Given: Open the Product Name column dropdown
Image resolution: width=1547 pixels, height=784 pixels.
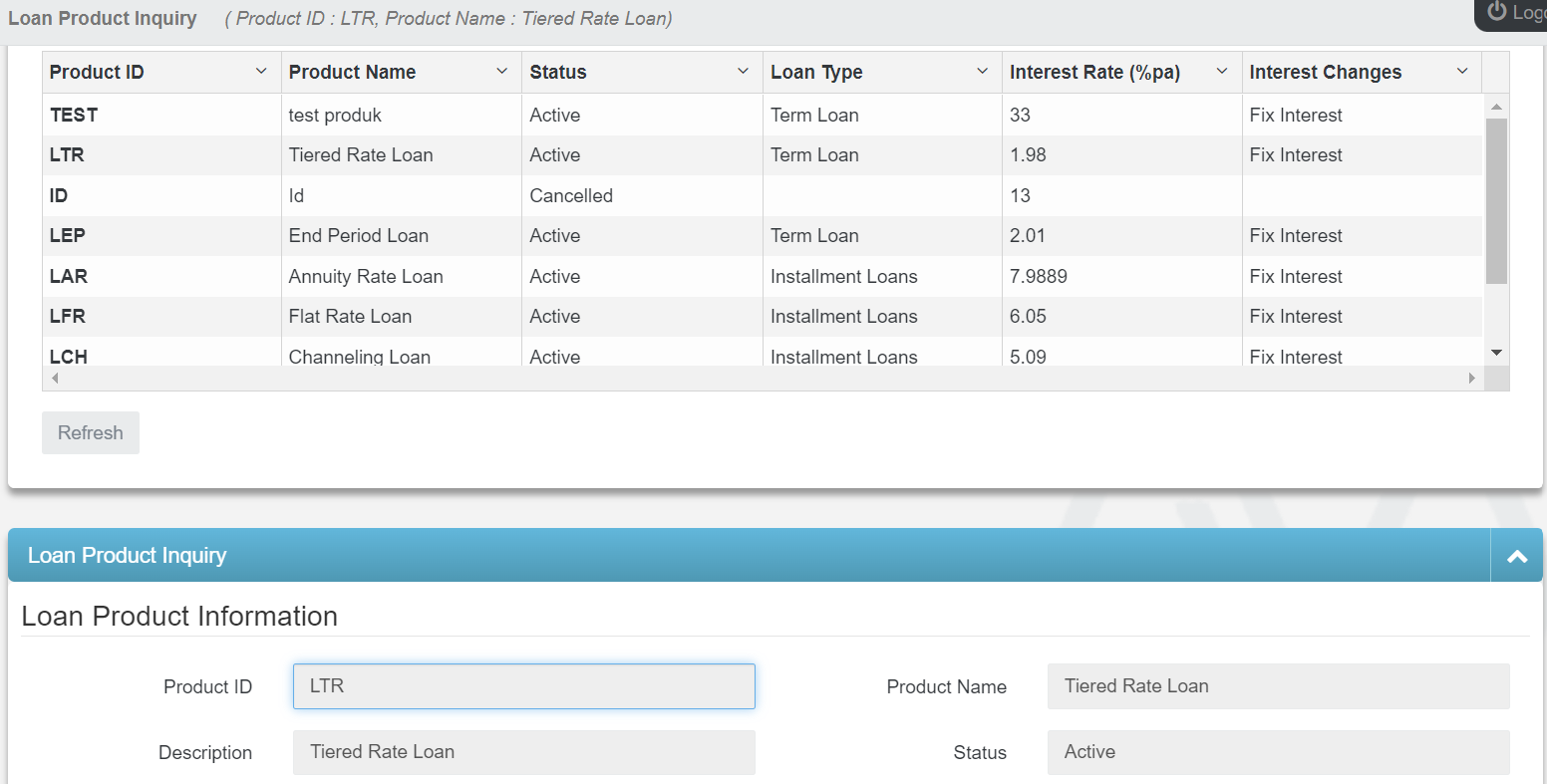Looking at the screenshot, I should (502, 71).
